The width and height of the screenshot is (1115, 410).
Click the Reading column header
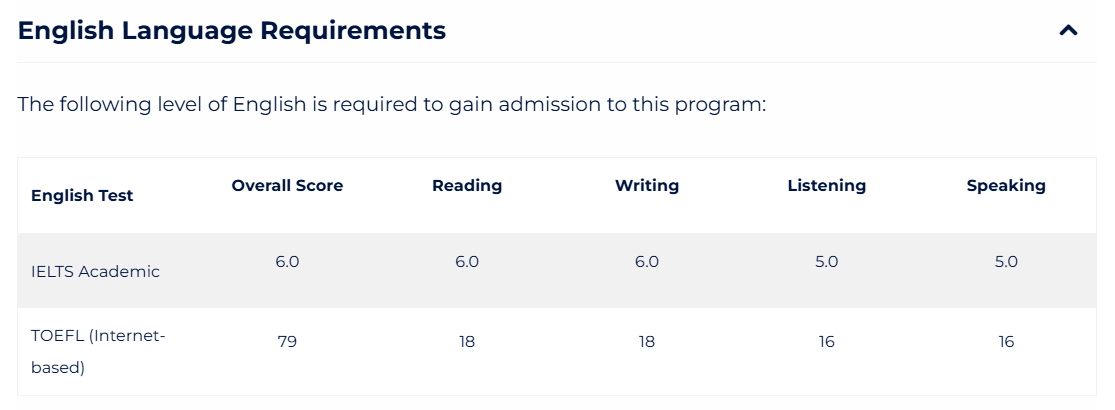[467, 185]
